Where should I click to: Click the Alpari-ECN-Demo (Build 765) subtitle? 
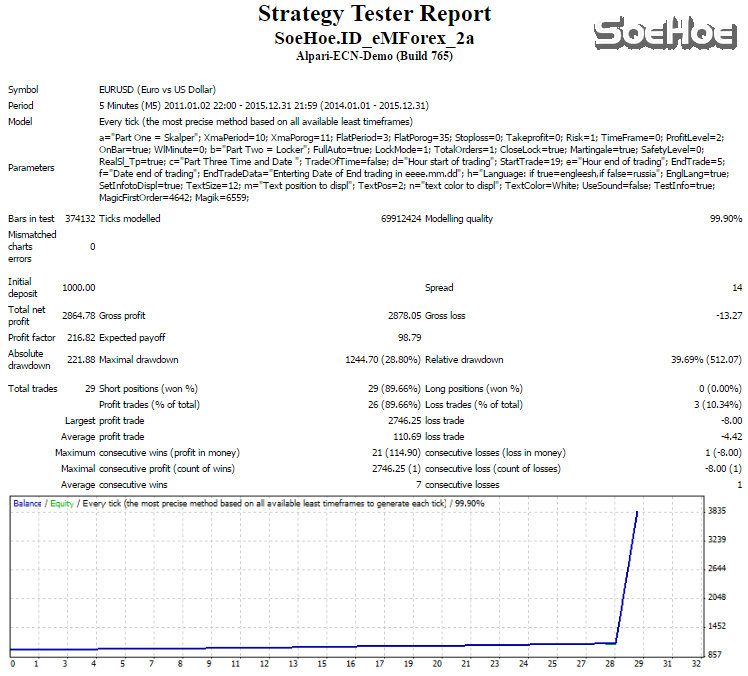click(x=374, y=56)
